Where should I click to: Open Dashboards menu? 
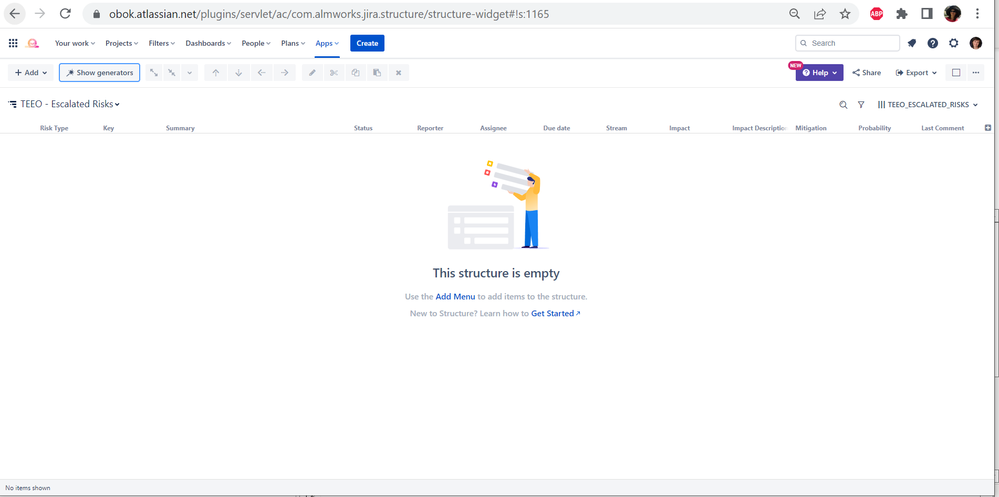pyautogui.click(x=208, y=43)
